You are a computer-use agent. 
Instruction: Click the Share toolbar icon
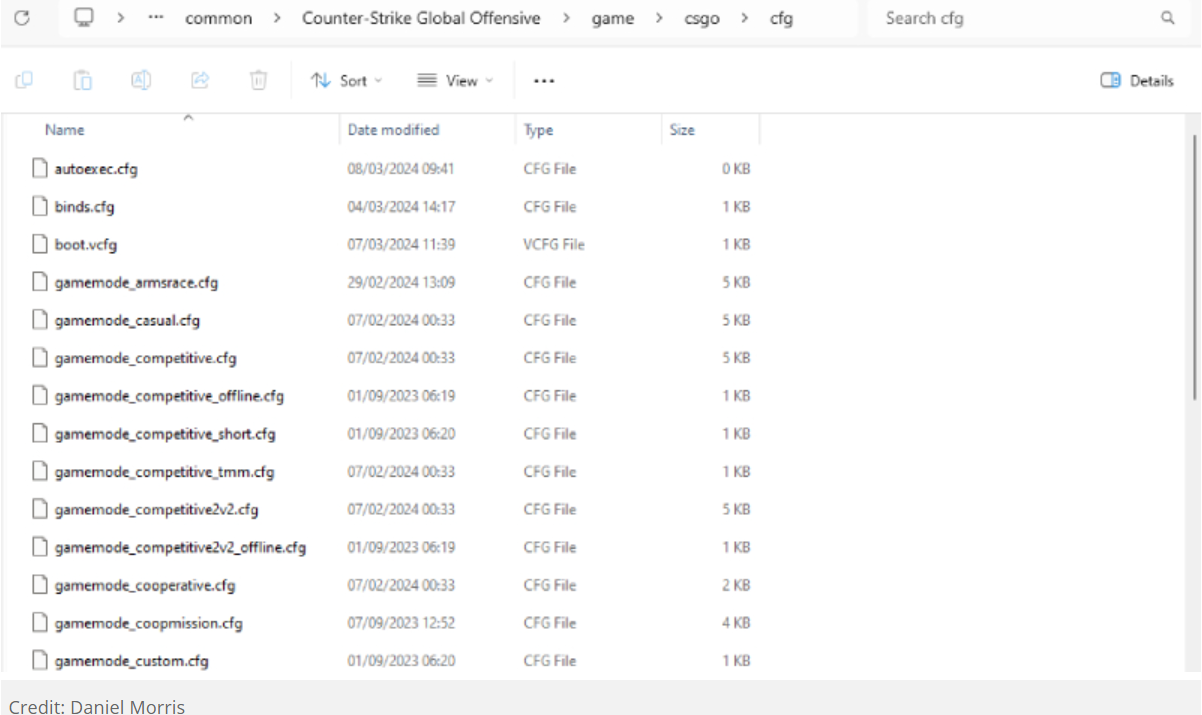[200, 80]
